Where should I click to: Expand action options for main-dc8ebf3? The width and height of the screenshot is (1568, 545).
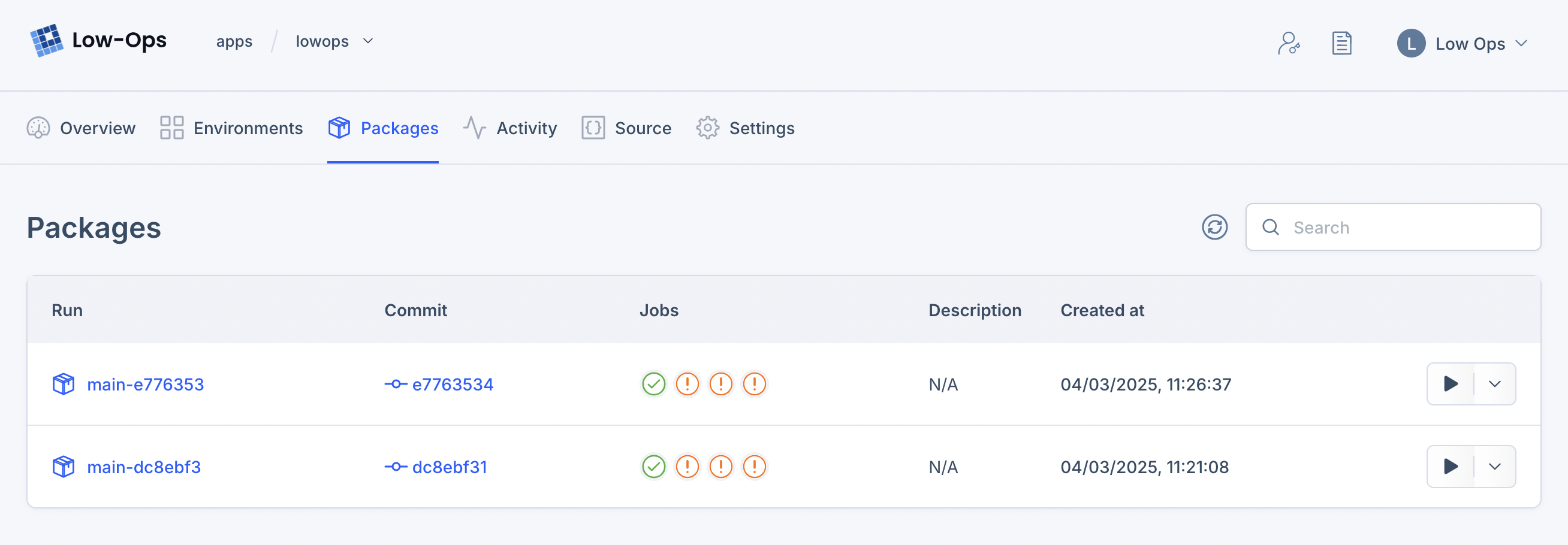pyautogui.click(x=1494, y=467)
